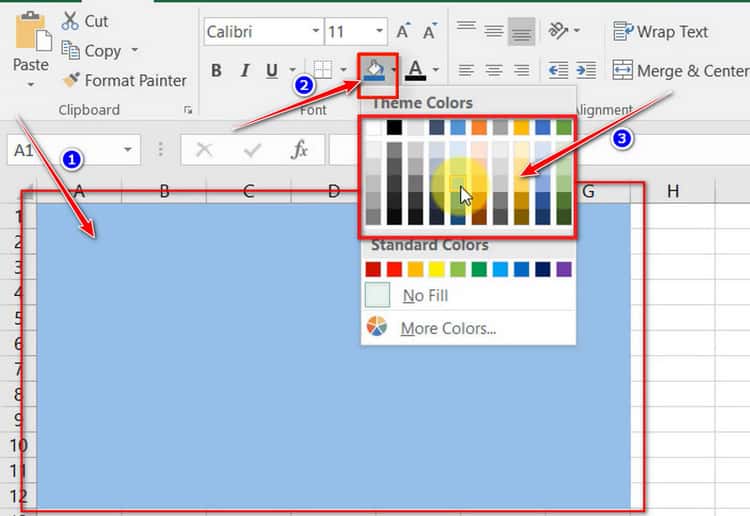Decrease the indent level

pyautogui.click(x=558, y=70)
